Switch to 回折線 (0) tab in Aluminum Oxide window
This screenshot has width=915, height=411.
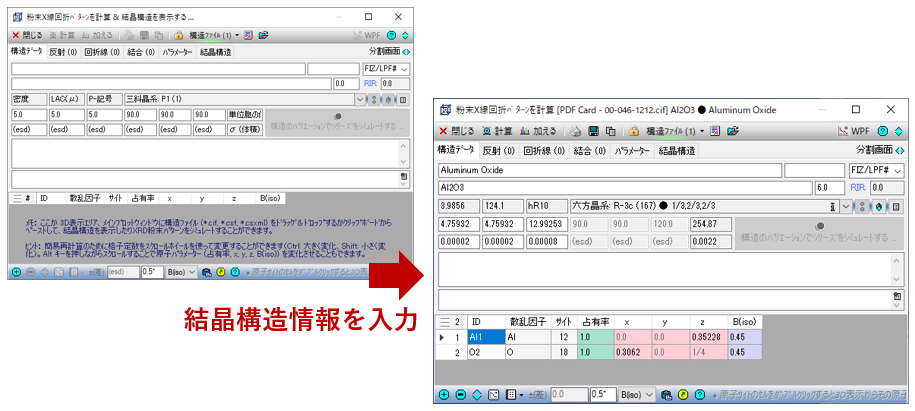(544, 151)
